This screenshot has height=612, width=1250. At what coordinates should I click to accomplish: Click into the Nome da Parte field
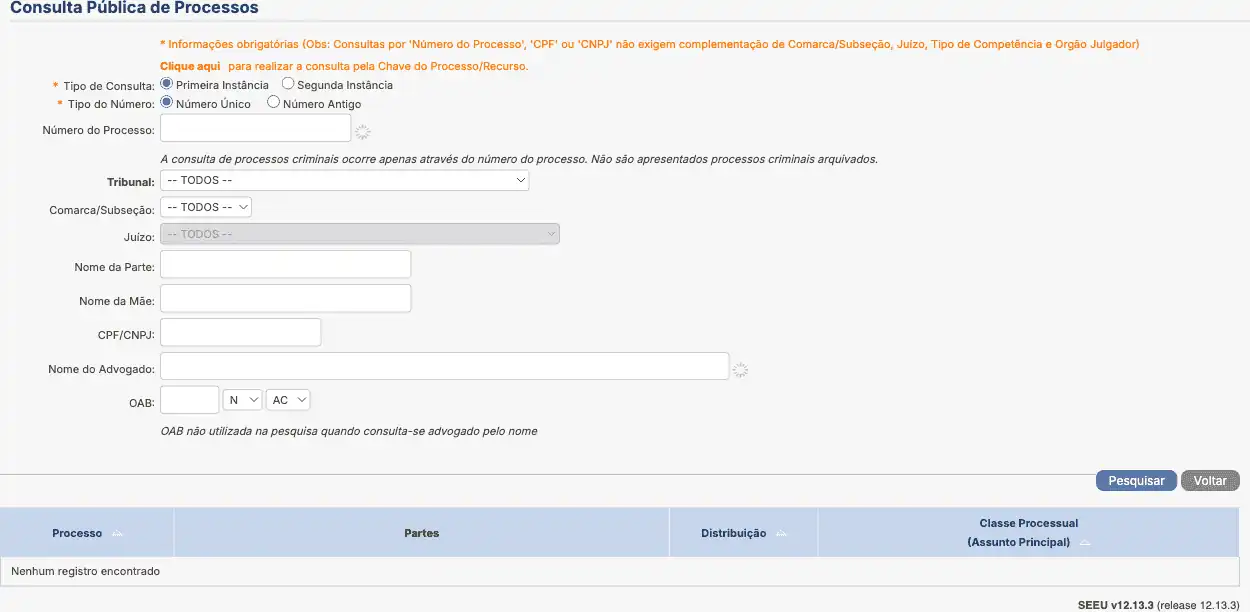coord(285,264)
